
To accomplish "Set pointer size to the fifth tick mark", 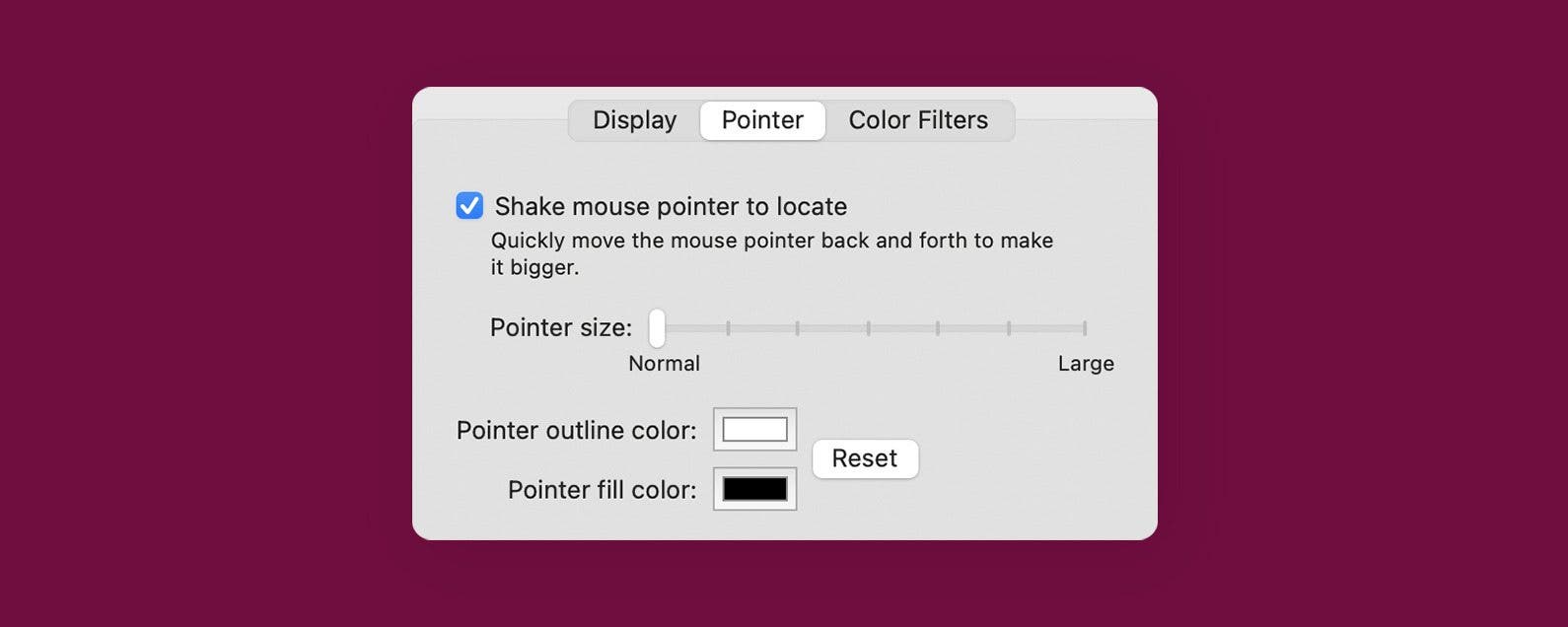I will (x=937, y=328).
